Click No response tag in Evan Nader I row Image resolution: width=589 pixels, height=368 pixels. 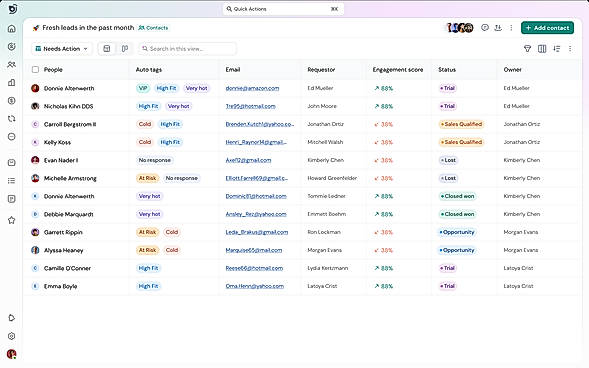tap(154, 160)
